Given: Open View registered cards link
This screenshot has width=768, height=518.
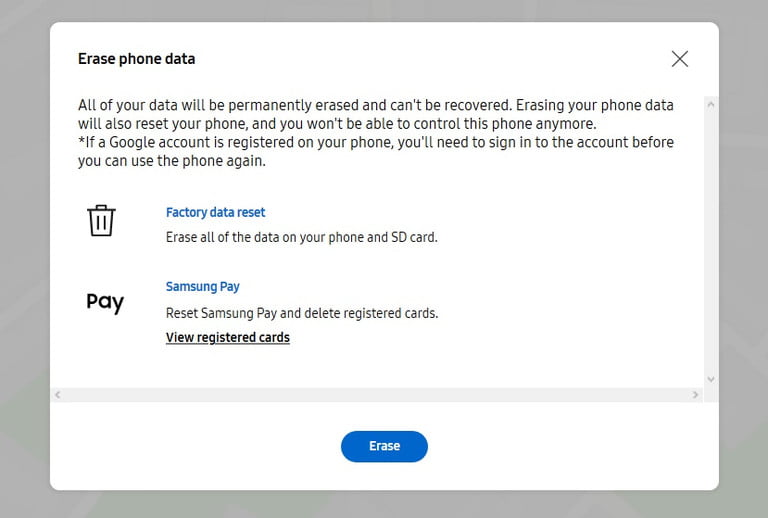Looking at the screenshot, I should pyautogui.click(x=227, y=338).
